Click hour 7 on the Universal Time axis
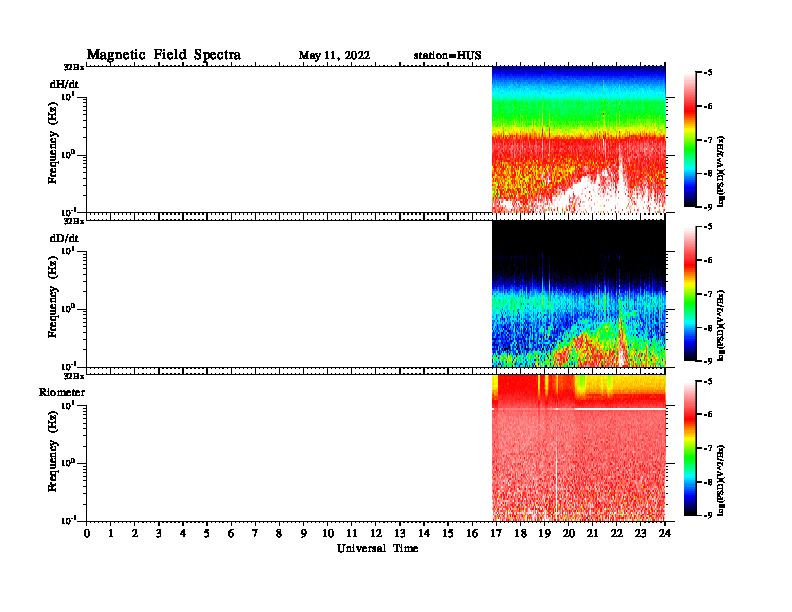The height and width of the screenshot is (612, 792). 255,534
